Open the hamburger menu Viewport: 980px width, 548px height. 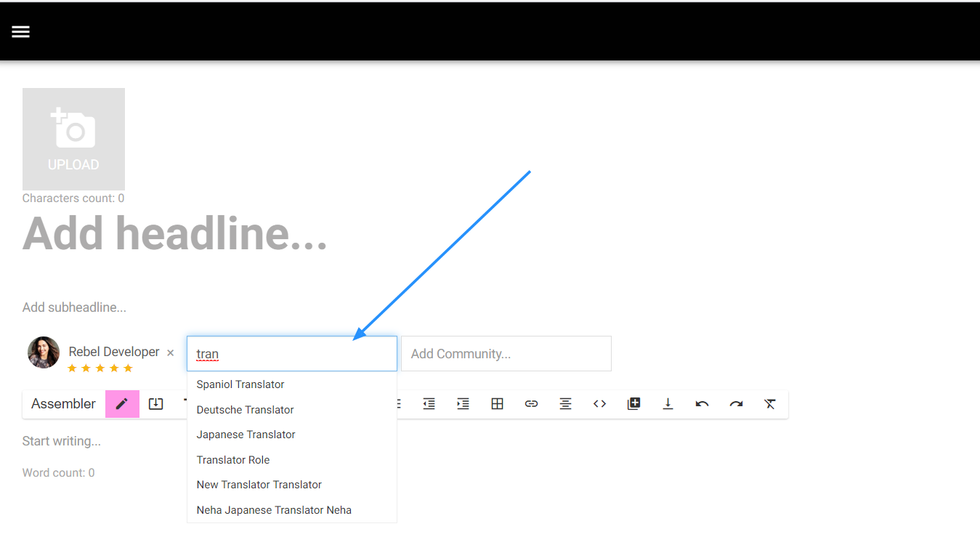click(21, 31)
